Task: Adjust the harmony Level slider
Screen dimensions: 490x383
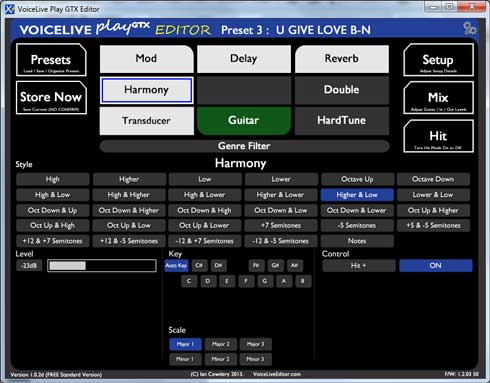Action: pos(102,266)
